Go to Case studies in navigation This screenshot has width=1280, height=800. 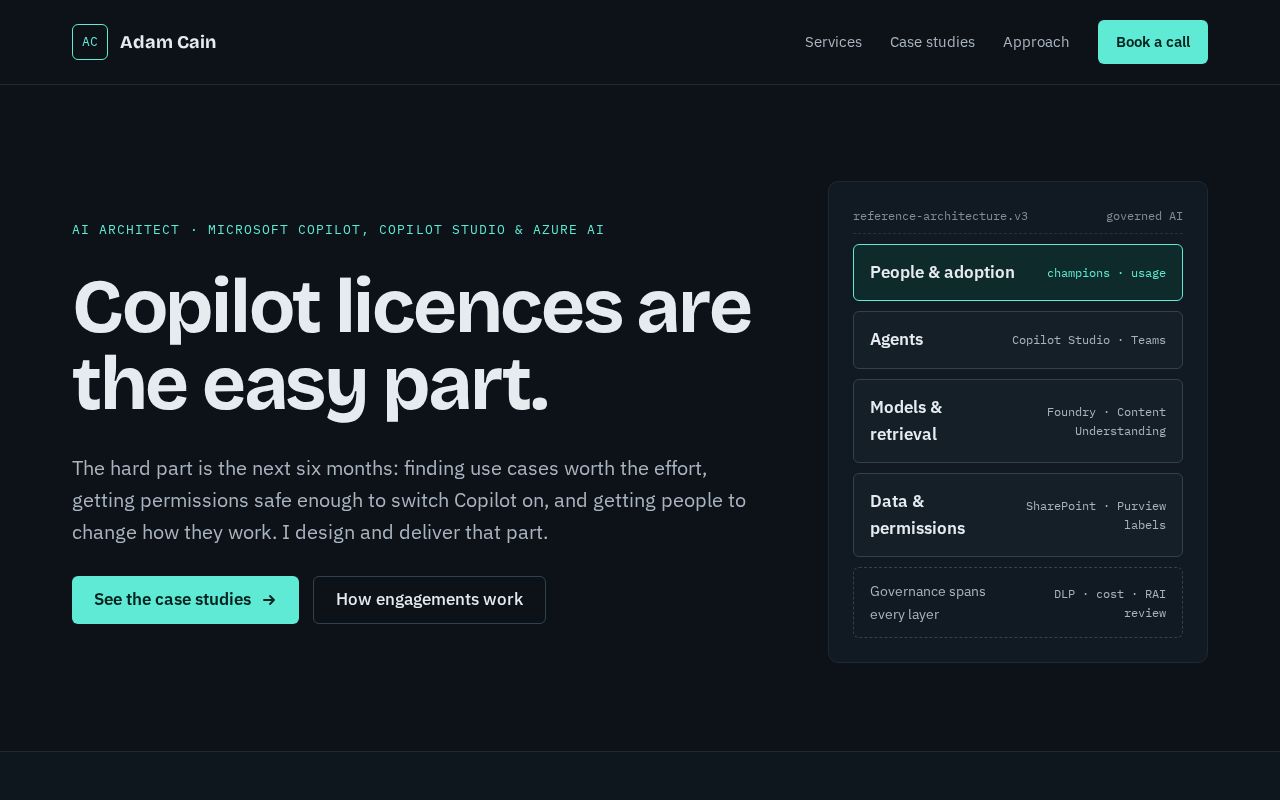pyautogui.click(x=932, y=42)
